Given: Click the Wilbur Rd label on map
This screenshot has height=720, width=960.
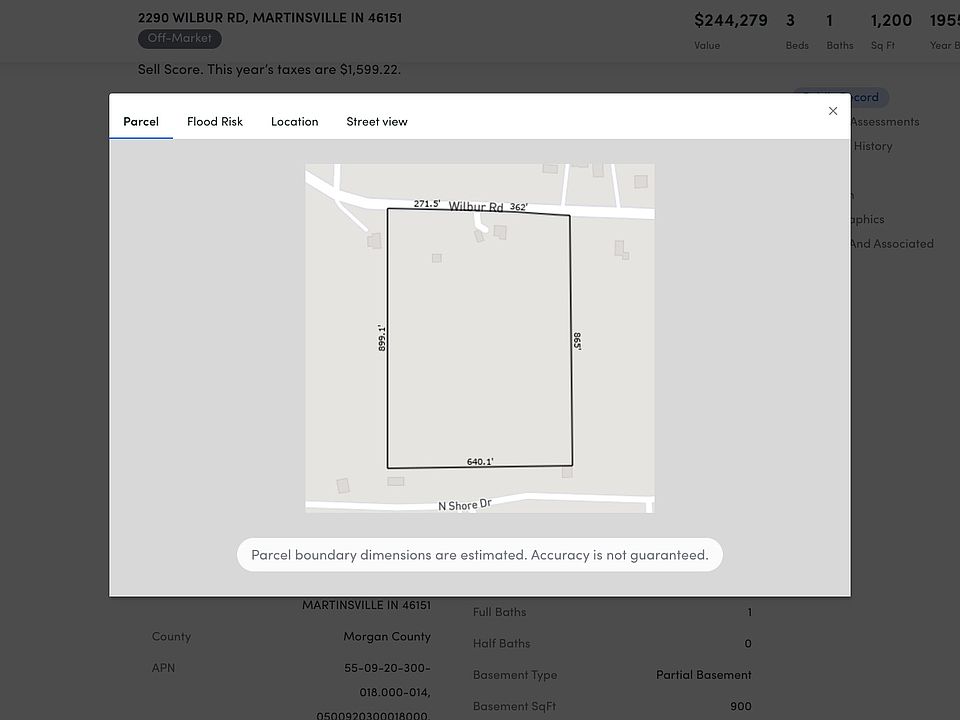Looking at the screenshot, I should pos(476,206).
